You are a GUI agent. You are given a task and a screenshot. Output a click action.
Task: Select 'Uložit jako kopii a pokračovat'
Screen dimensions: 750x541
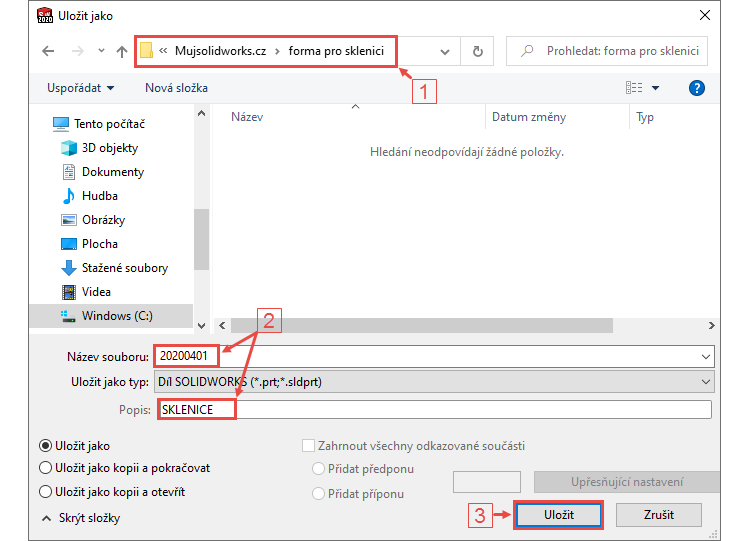45,468
